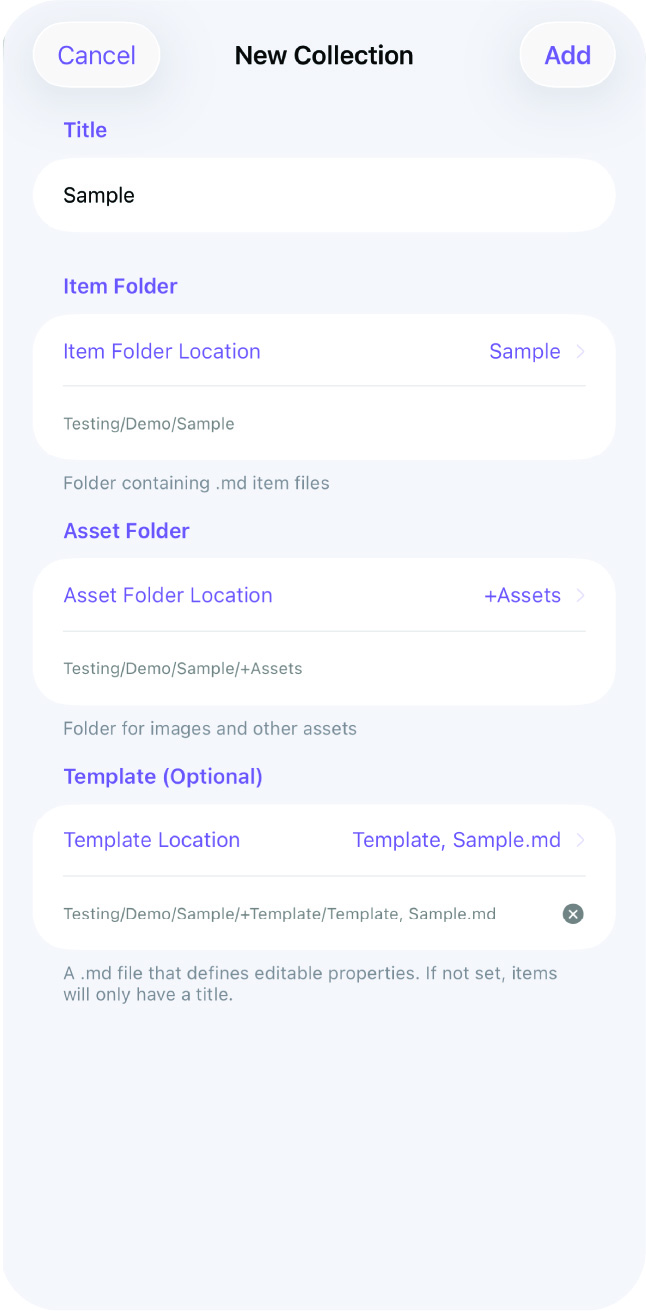Image resolution: width=646 pixels, height=1311 pixels.
Task: Tap the Title section label
Action: coord(84,129)
